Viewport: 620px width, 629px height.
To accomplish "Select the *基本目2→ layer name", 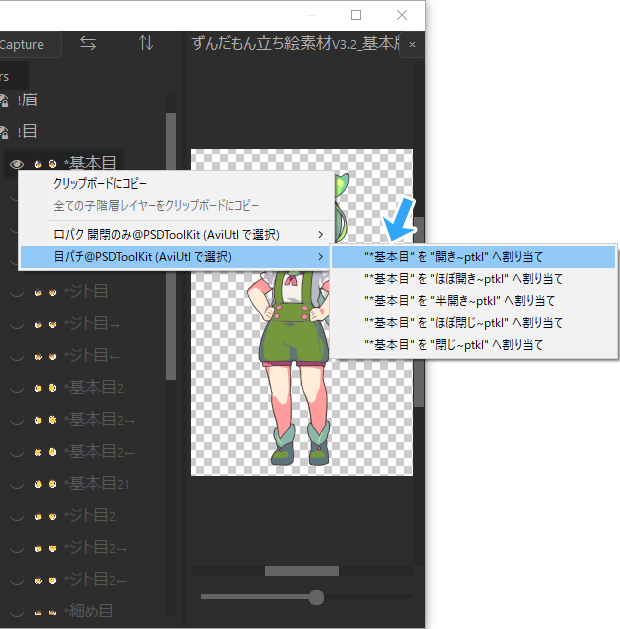I will pyautogui.click(x=99, y=420).
